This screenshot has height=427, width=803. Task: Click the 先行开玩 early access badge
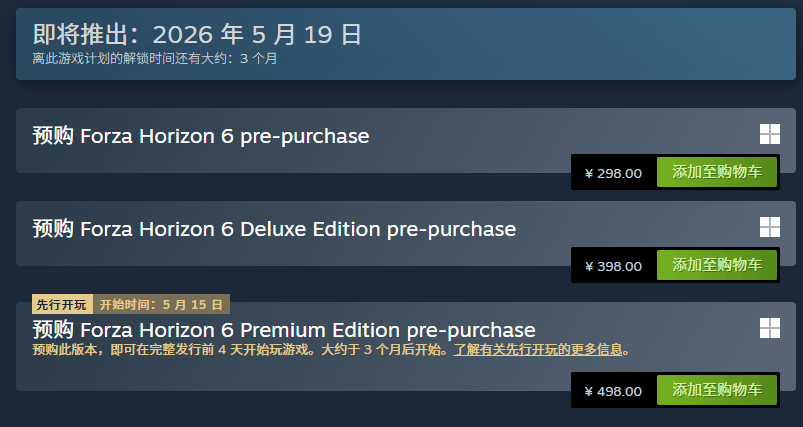point(62,304)
